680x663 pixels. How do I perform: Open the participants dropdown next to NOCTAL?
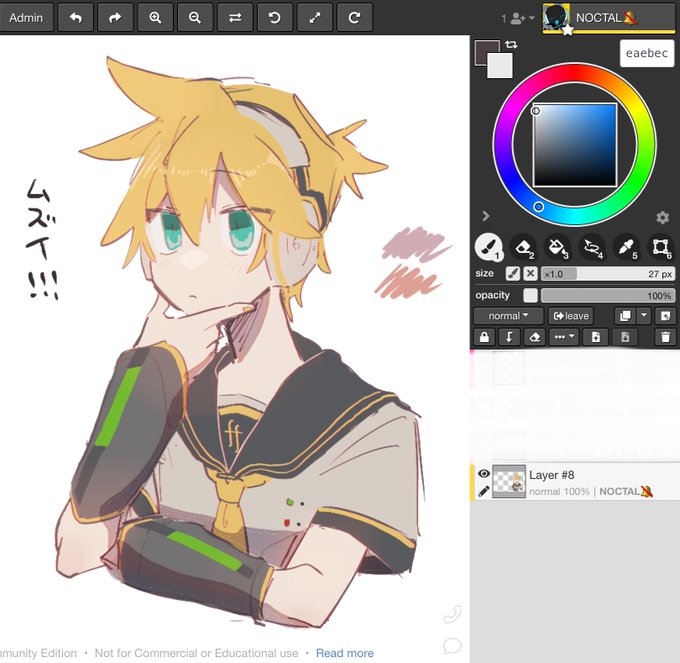(x=518, y=18)
